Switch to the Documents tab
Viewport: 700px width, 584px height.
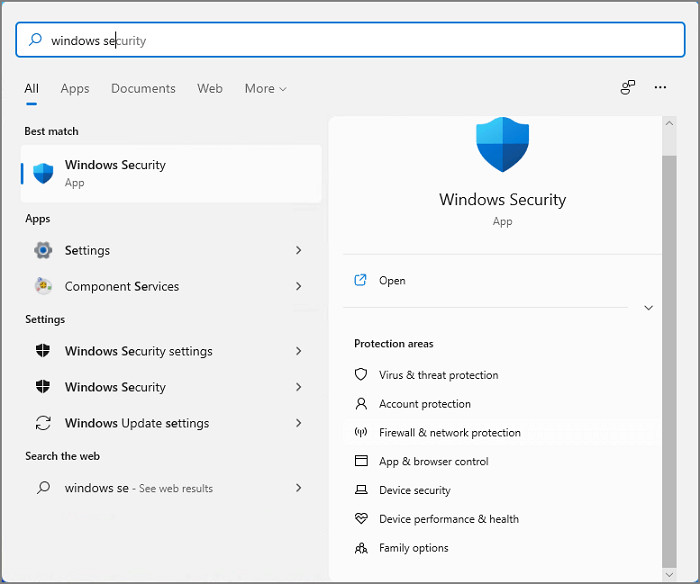pos(143,89)
